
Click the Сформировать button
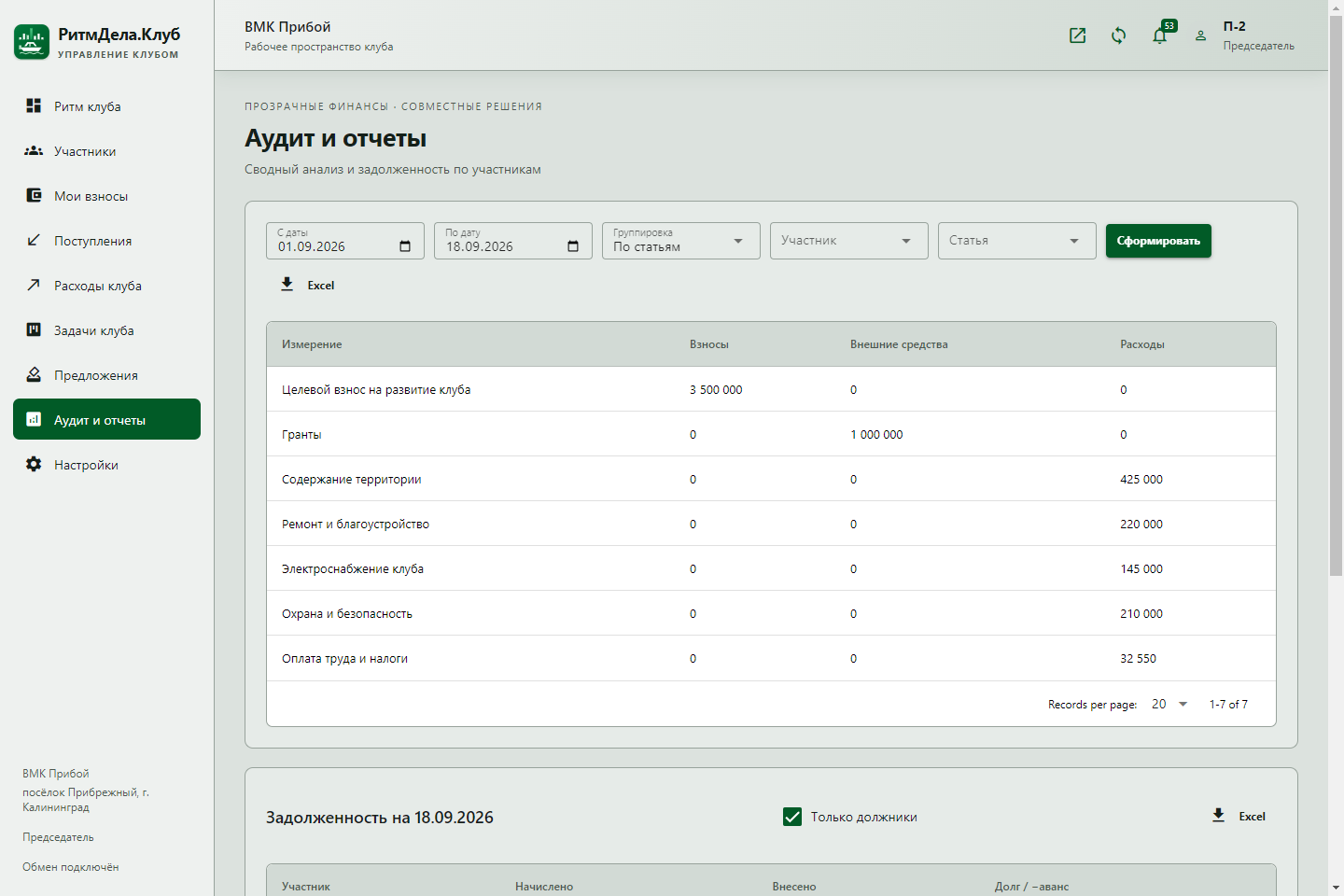point(1158,241)
